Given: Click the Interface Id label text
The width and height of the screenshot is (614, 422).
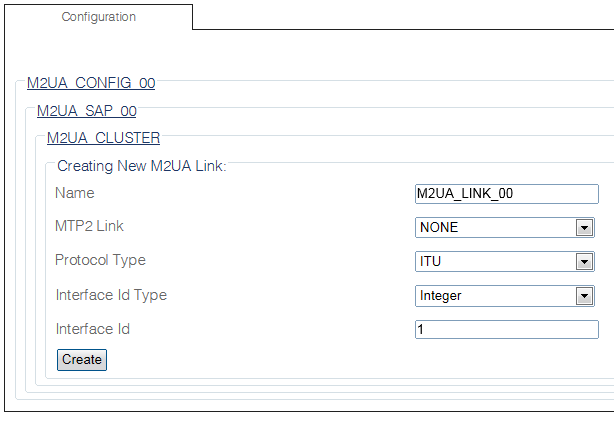Looking at the screenshot, I should pyautogui.click(x=92, y=329).
